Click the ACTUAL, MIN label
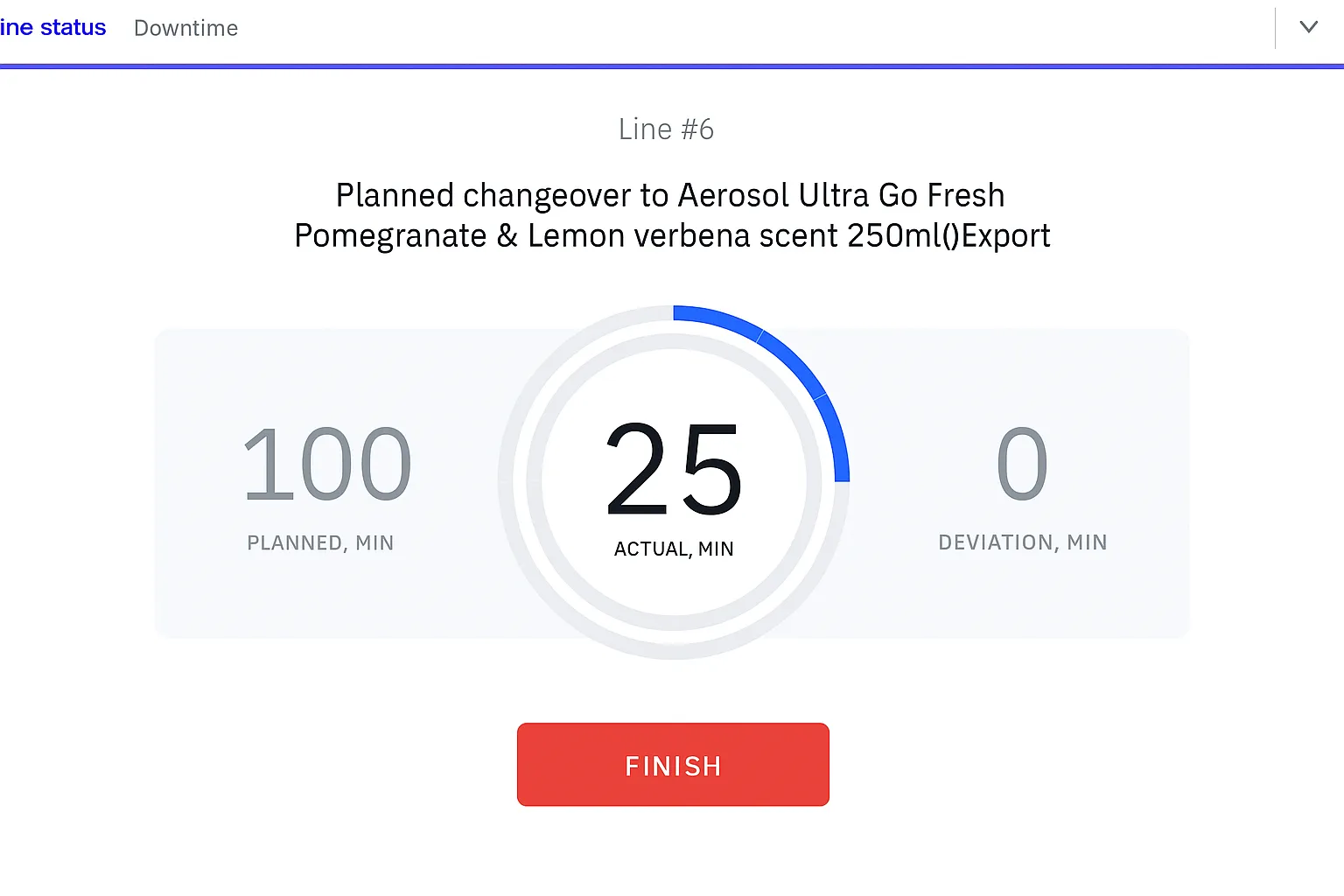The height and width of the screenshot is (896, 1344). 674,549
